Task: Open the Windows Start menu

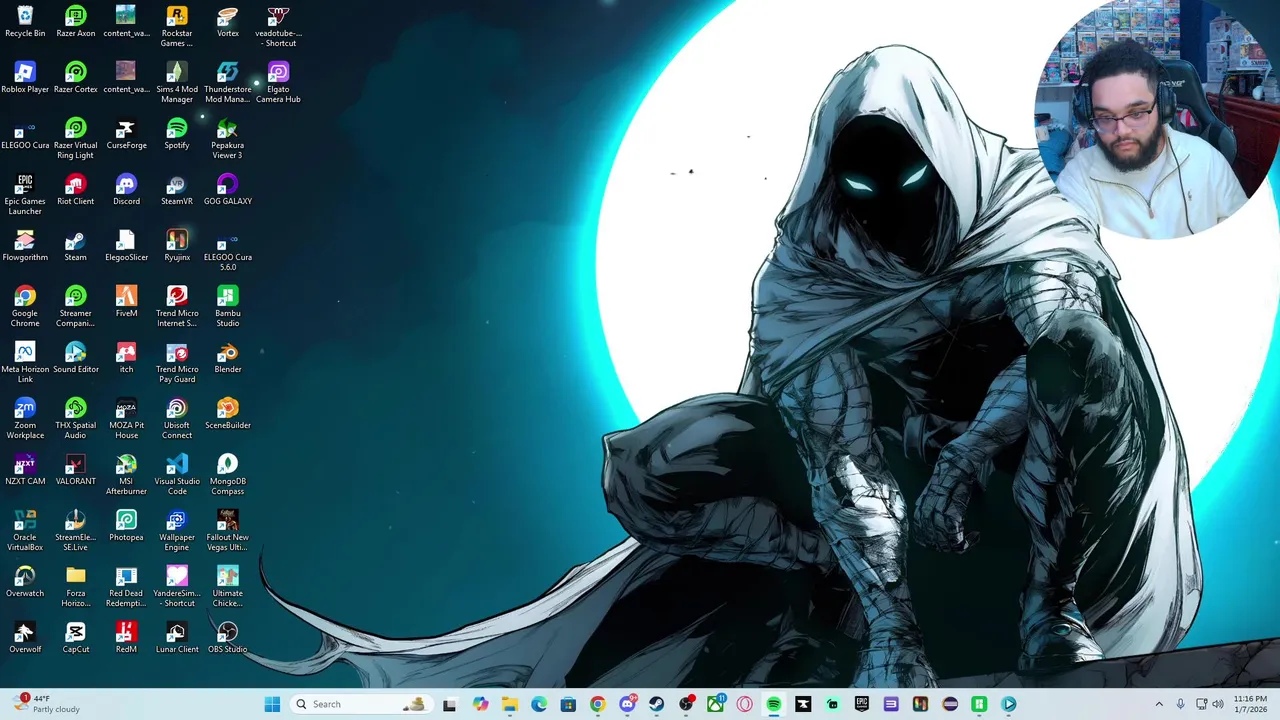Action: [272, 704]
